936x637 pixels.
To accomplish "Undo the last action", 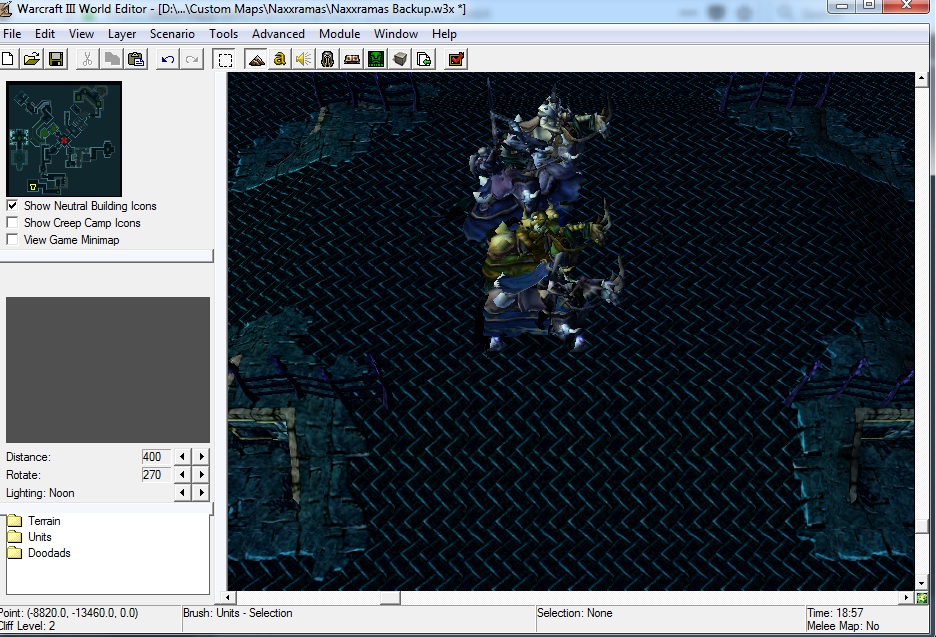I will pos(168,59).
